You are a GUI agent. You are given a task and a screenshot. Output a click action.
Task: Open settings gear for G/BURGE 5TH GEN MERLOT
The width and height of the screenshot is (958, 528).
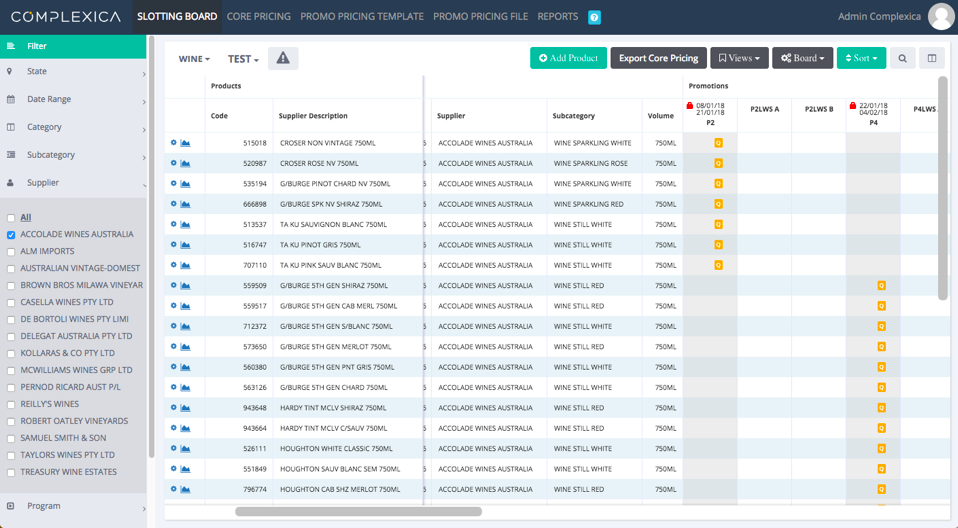(174, 346)
